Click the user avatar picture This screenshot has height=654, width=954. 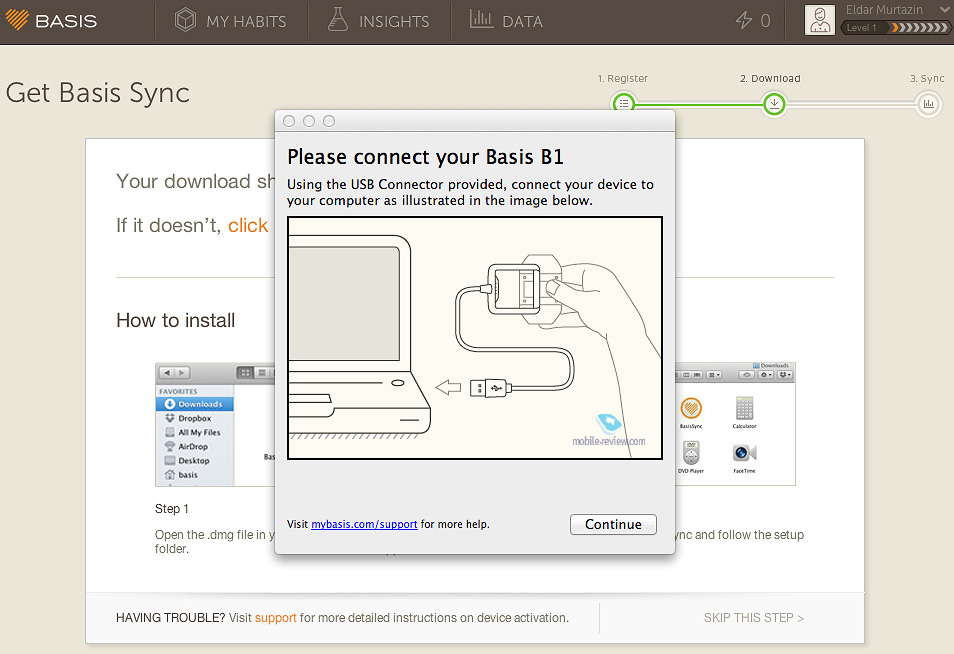coord(820,20)
